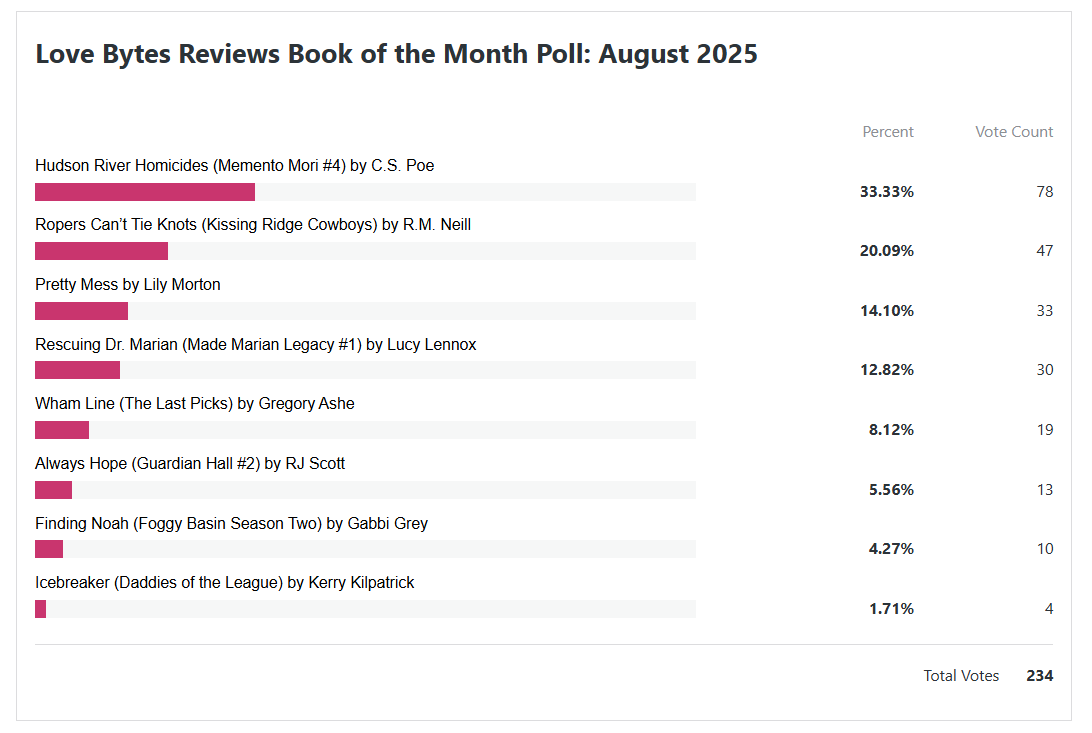The image size is (1092, 733).
Task: Select Always Hope by RJ Scott
Action: click(x=190, y=464)
